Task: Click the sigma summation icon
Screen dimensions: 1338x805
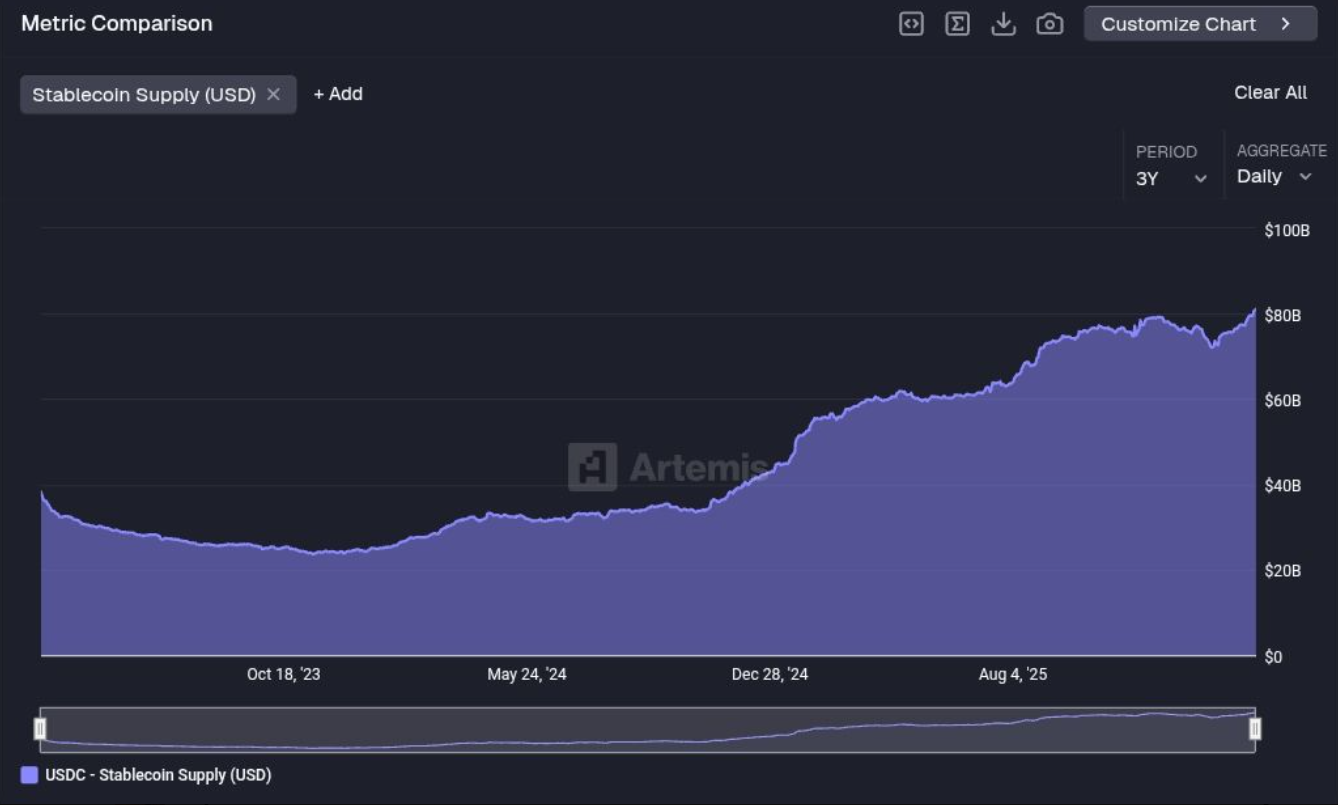Action: click(x=957, y=24)
